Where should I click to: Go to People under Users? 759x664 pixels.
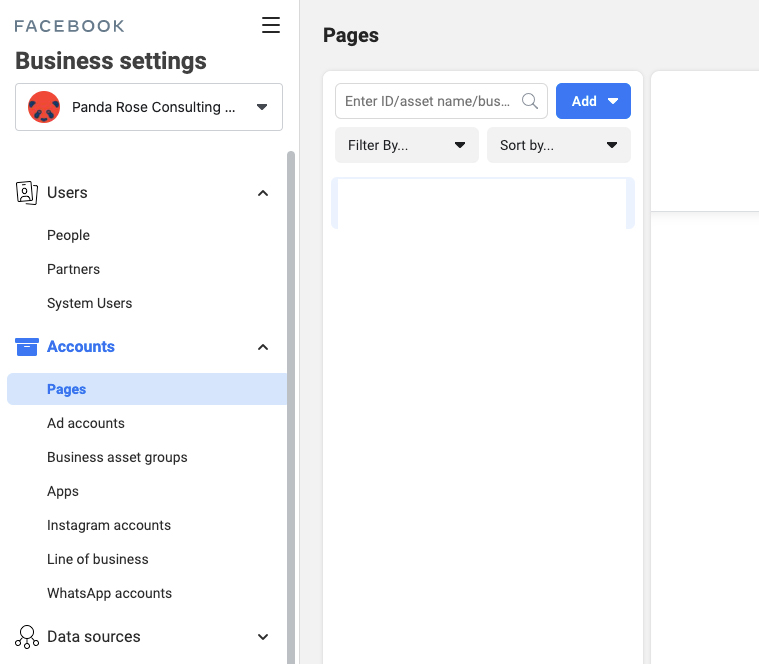pos(68,235)
